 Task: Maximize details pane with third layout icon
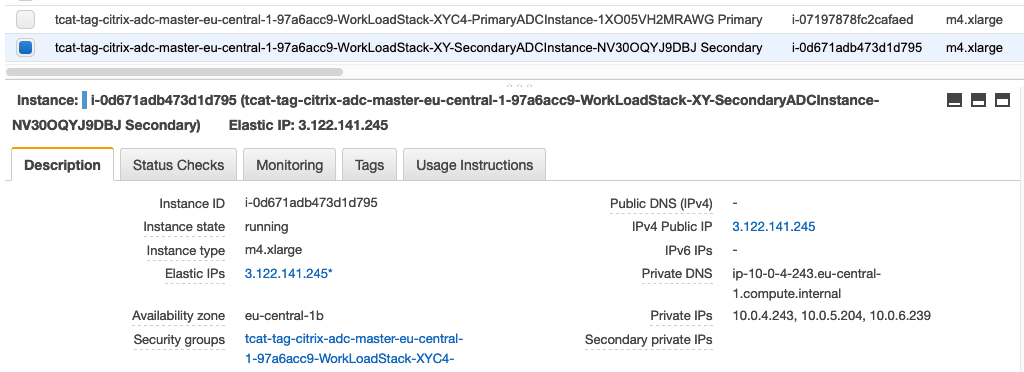coord(1002,100)
